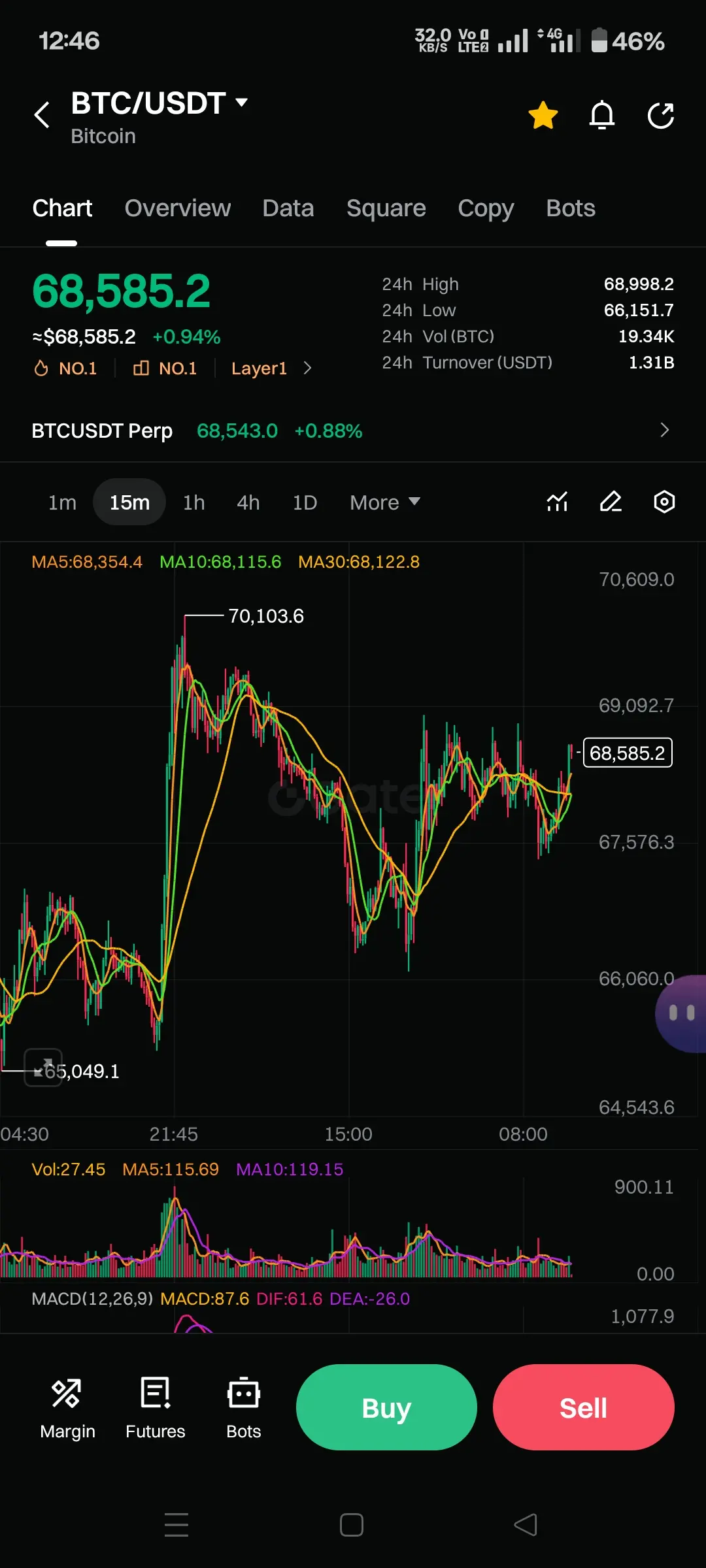Tap the red Sell button
Screen dimensions: 706x1568
[583, 1407]
